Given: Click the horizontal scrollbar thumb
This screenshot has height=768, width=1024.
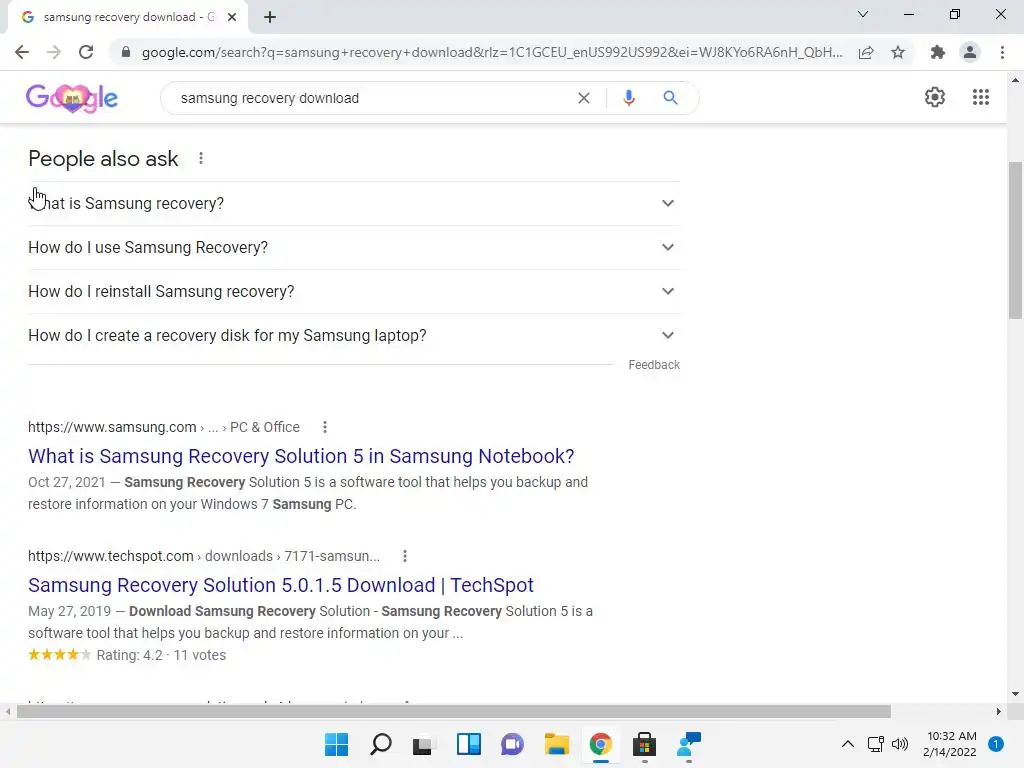Looking at the screenshot, I should (453, 711).
